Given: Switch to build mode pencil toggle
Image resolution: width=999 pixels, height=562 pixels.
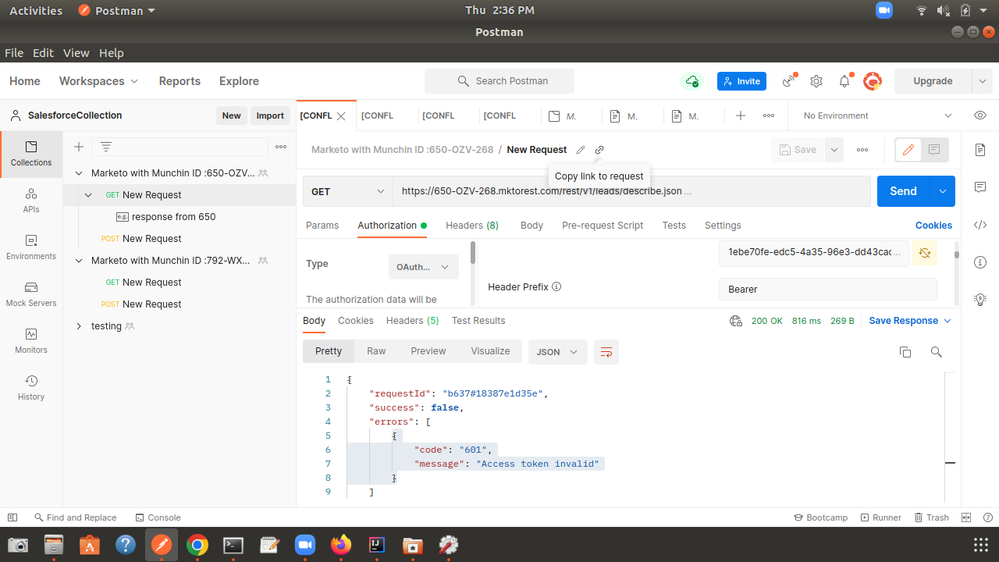Looking at the screenshot, I should point(908,150).
